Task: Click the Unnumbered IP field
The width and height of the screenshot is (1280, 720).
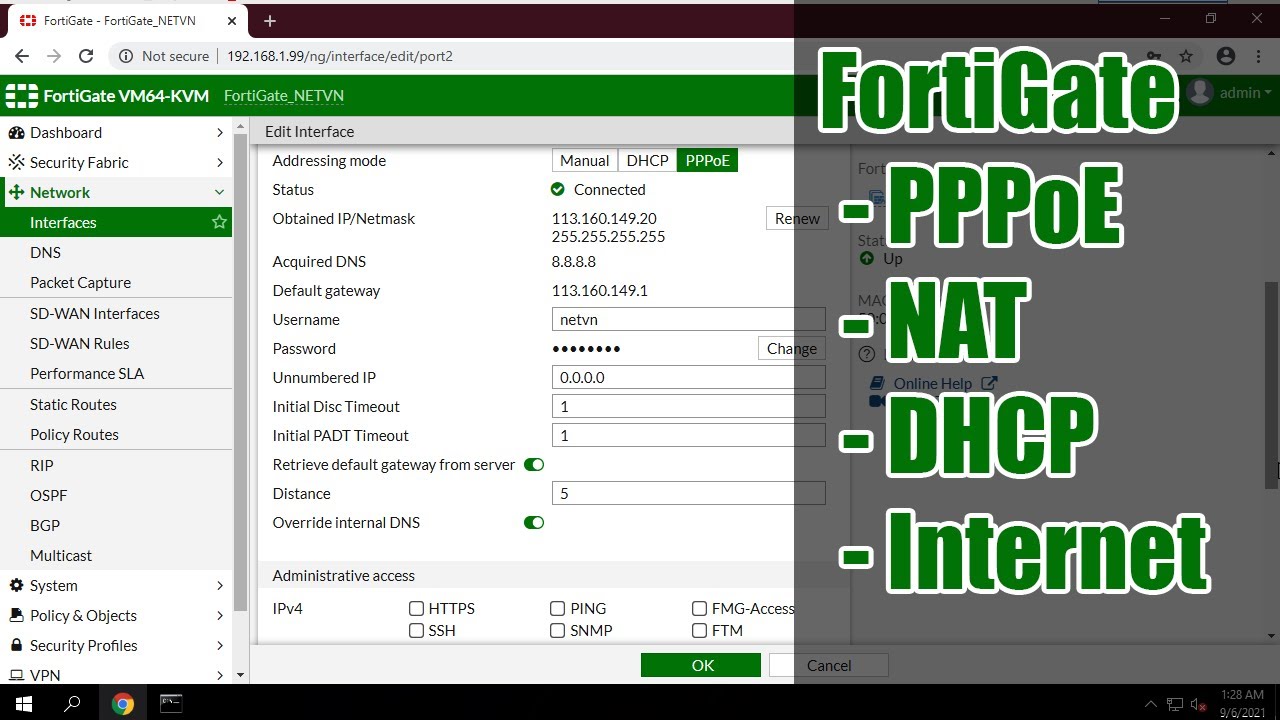Action: (688, 378)
